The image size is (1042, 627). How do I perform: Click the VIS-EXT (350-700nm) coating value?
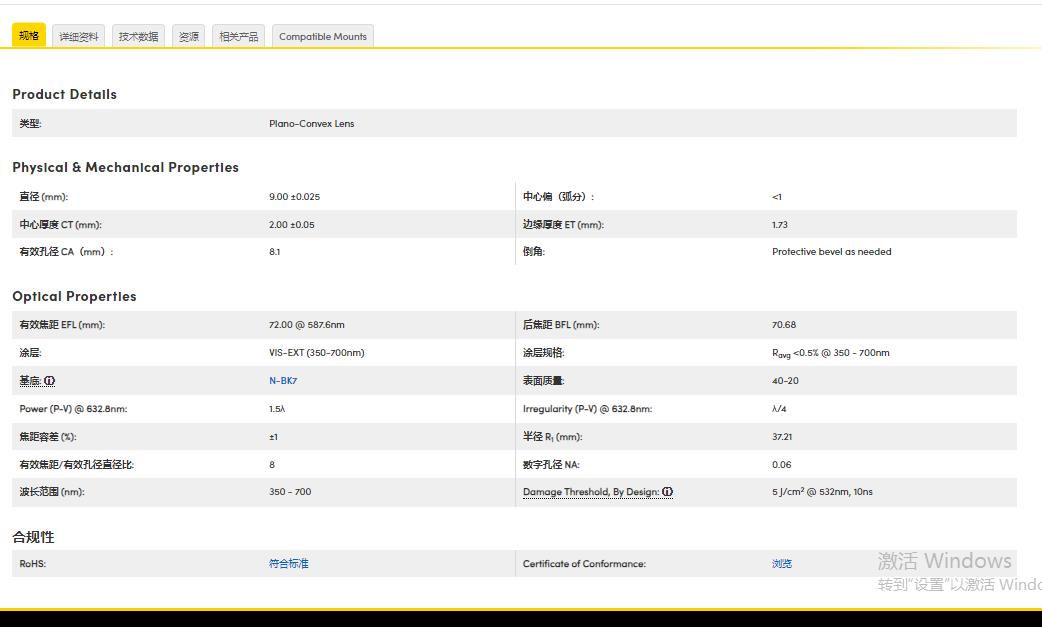click(316, 353)
